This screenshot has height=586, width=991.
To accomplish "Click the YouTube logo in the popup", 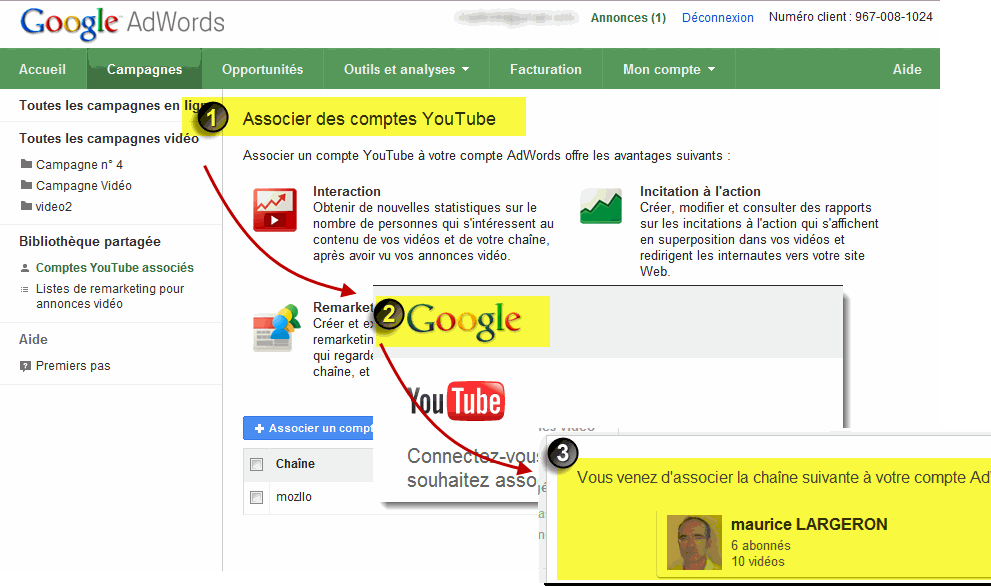I will click(456, 401).
